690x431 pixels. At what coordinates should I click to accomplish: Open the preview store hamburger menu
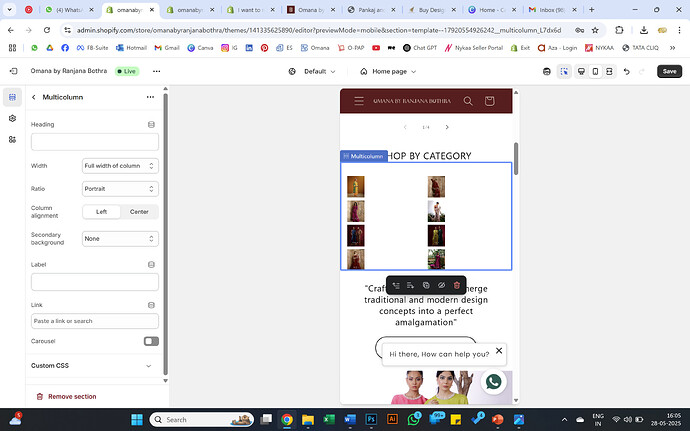tap(359, 101)
